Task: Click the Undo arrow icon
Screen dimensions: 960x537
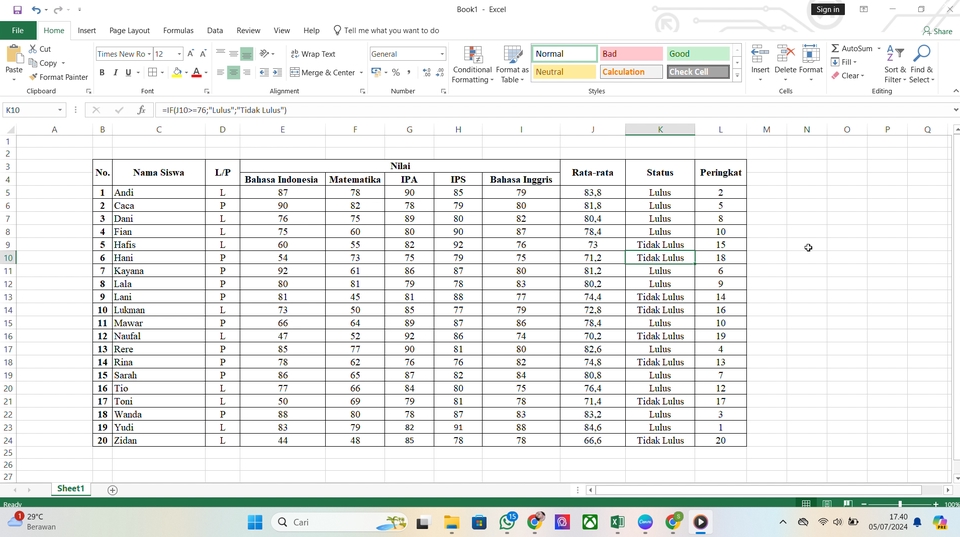Action: click(36, 10)
